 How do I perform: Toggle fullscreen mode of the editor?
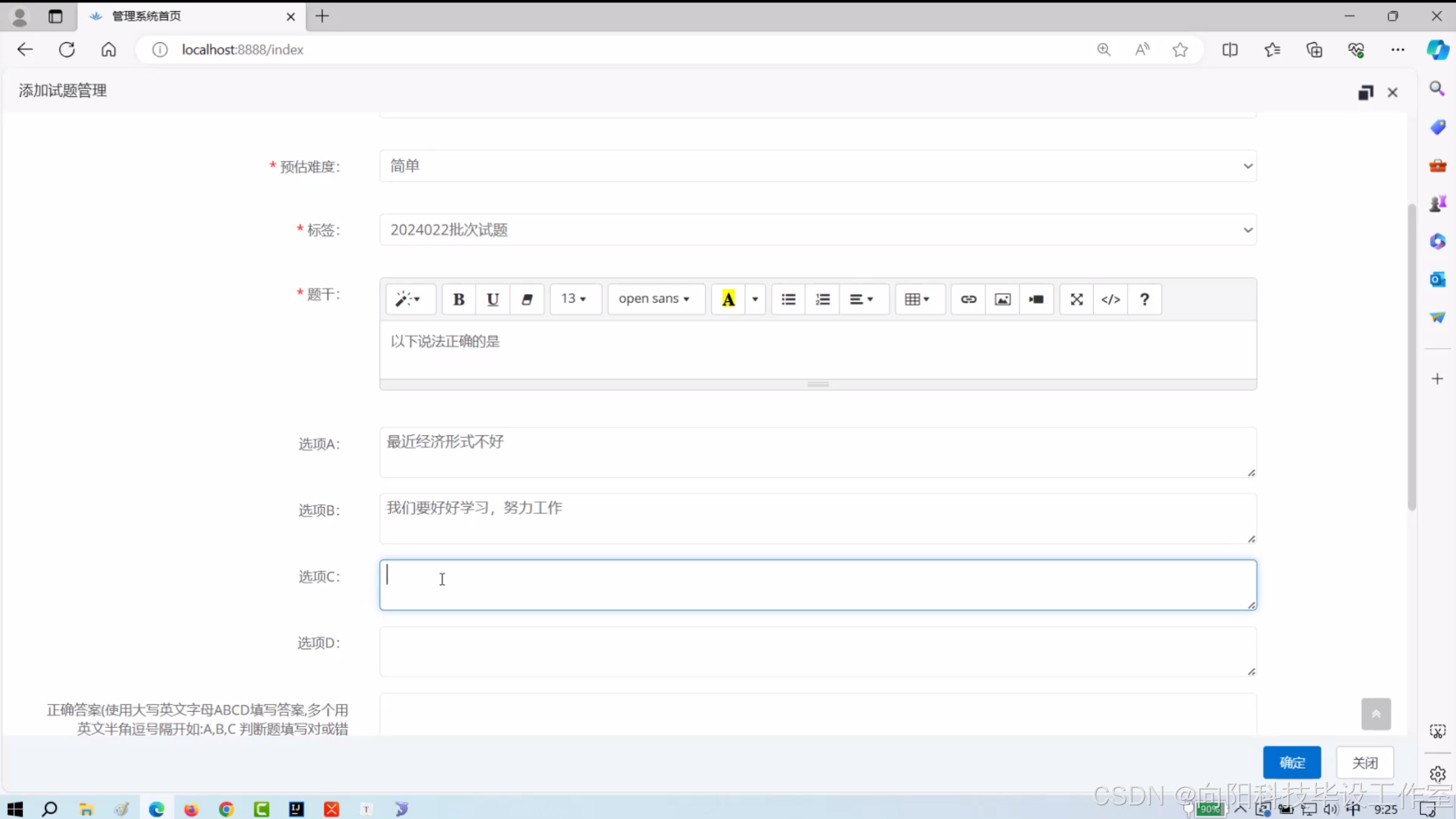(1077, 299)
